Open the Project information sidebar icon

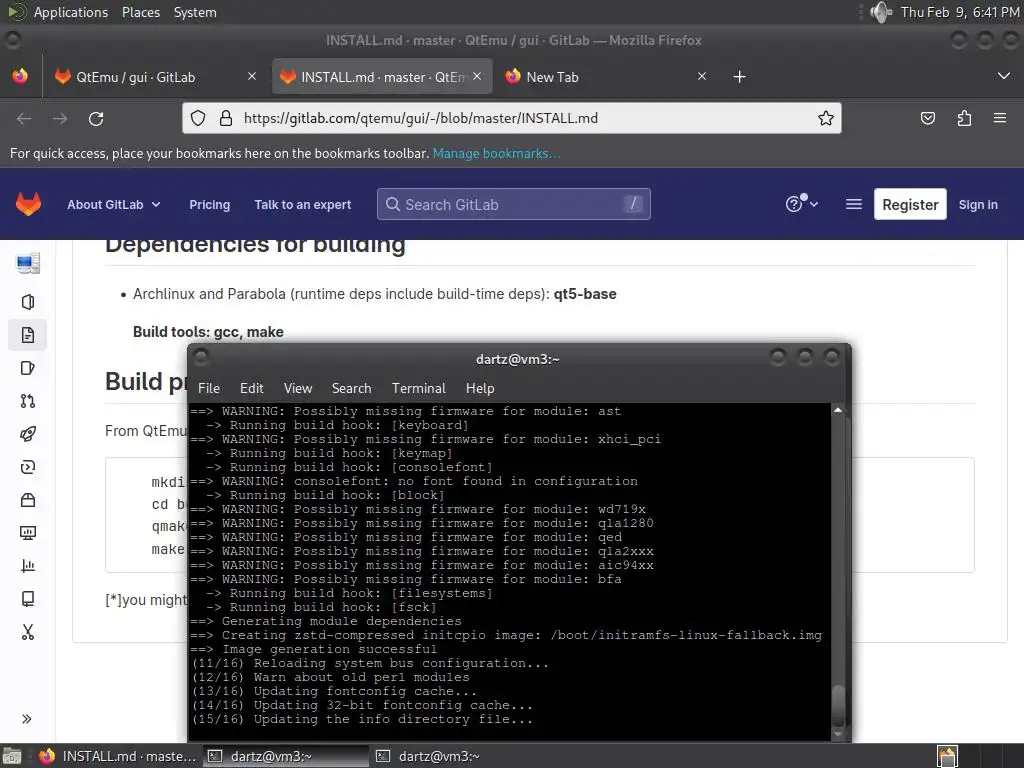point(27,302)
